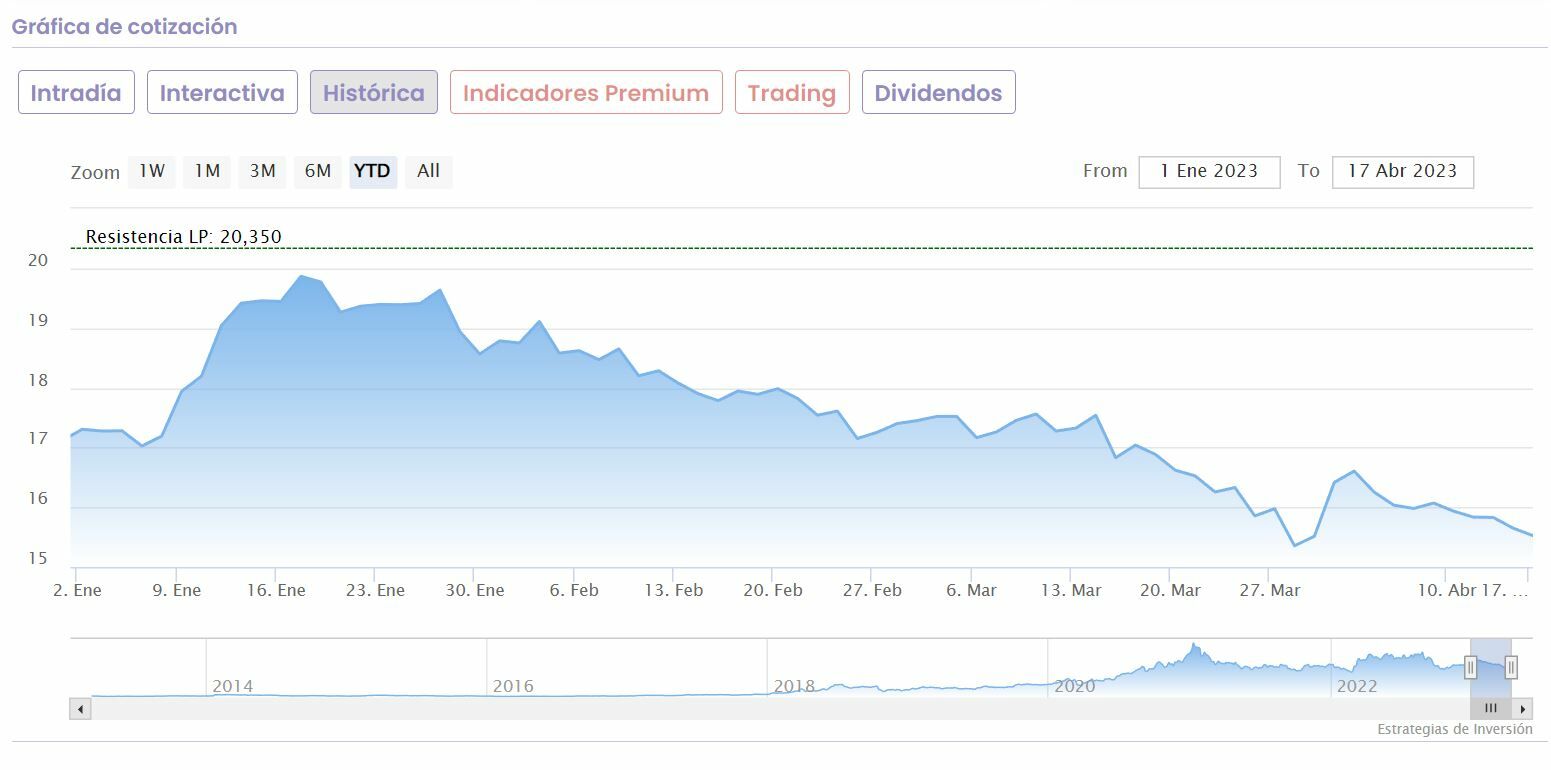The height and width of the screenshot is (770, 1551).
Task: Open the Intradía chart tab
Action: pyautogui.click(x=76, y=93)
